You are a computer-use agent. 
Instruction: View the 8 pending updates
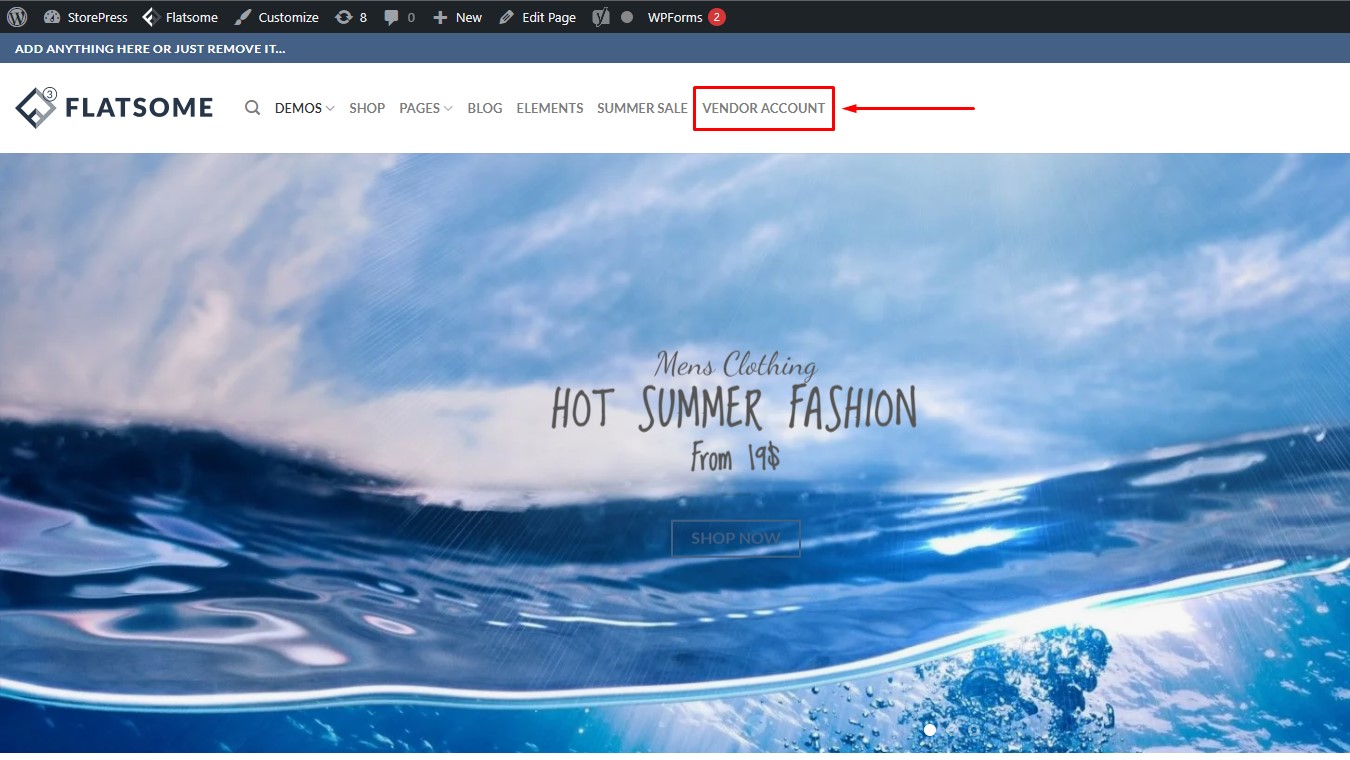(x=351, y=17)
